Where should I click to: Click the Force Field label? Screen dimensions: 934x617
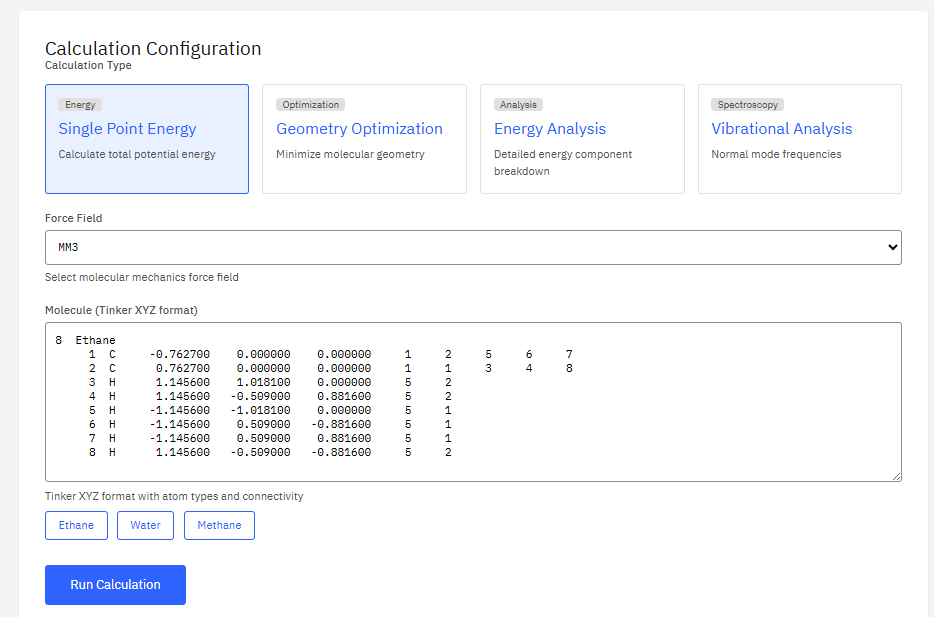[74, 218]
